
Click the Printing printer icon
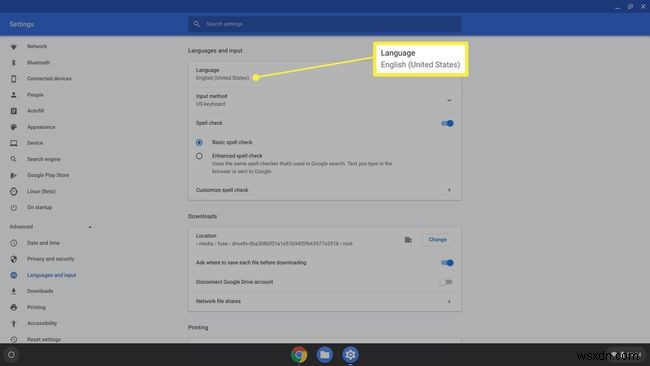tap(14, 308)
